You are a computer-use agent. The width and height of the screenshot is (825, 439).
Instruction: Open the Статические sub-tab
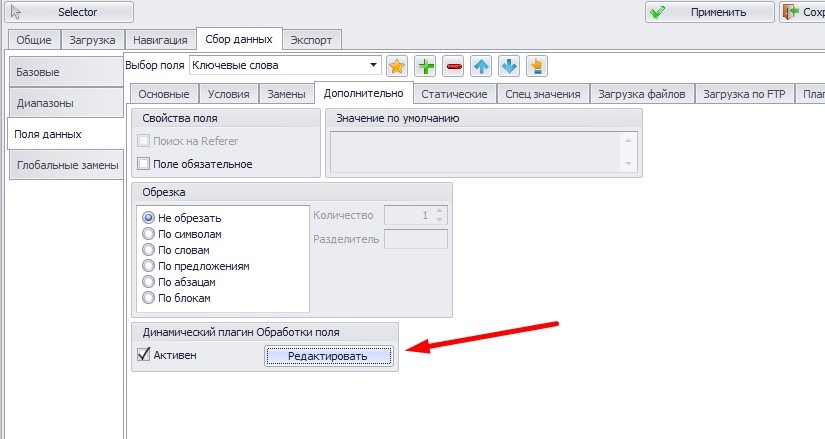coord(454,94)
